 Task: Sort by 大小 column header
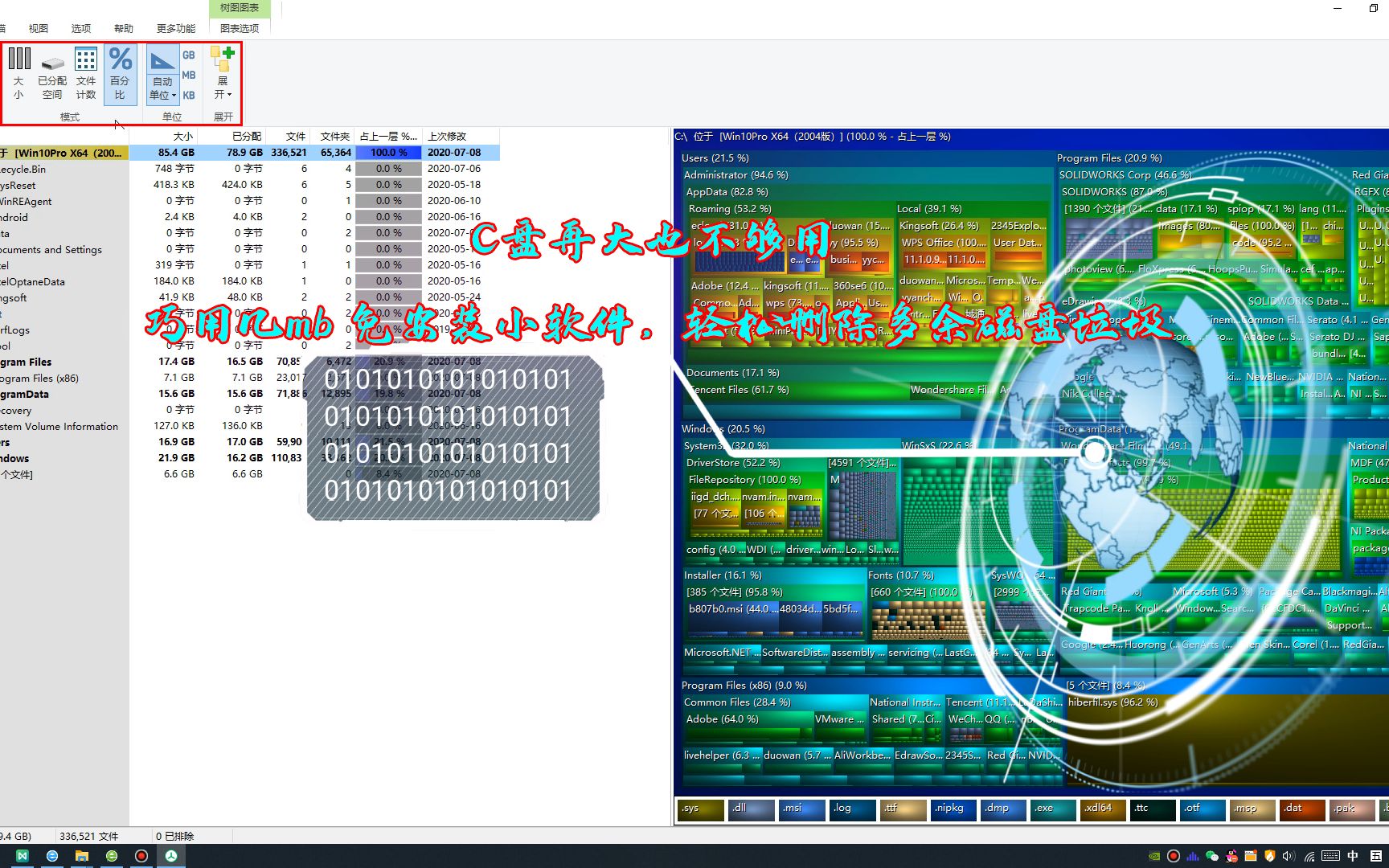click(182, 137)
